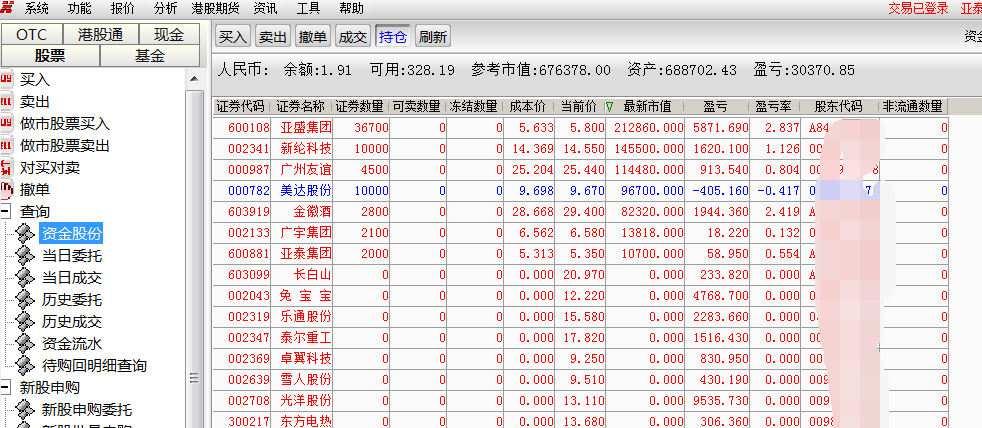The height and width of the screenshot is (428, 982).
Task: Sort by 成本价 column header
Action: pyautogui.click(x=528, y=107)
